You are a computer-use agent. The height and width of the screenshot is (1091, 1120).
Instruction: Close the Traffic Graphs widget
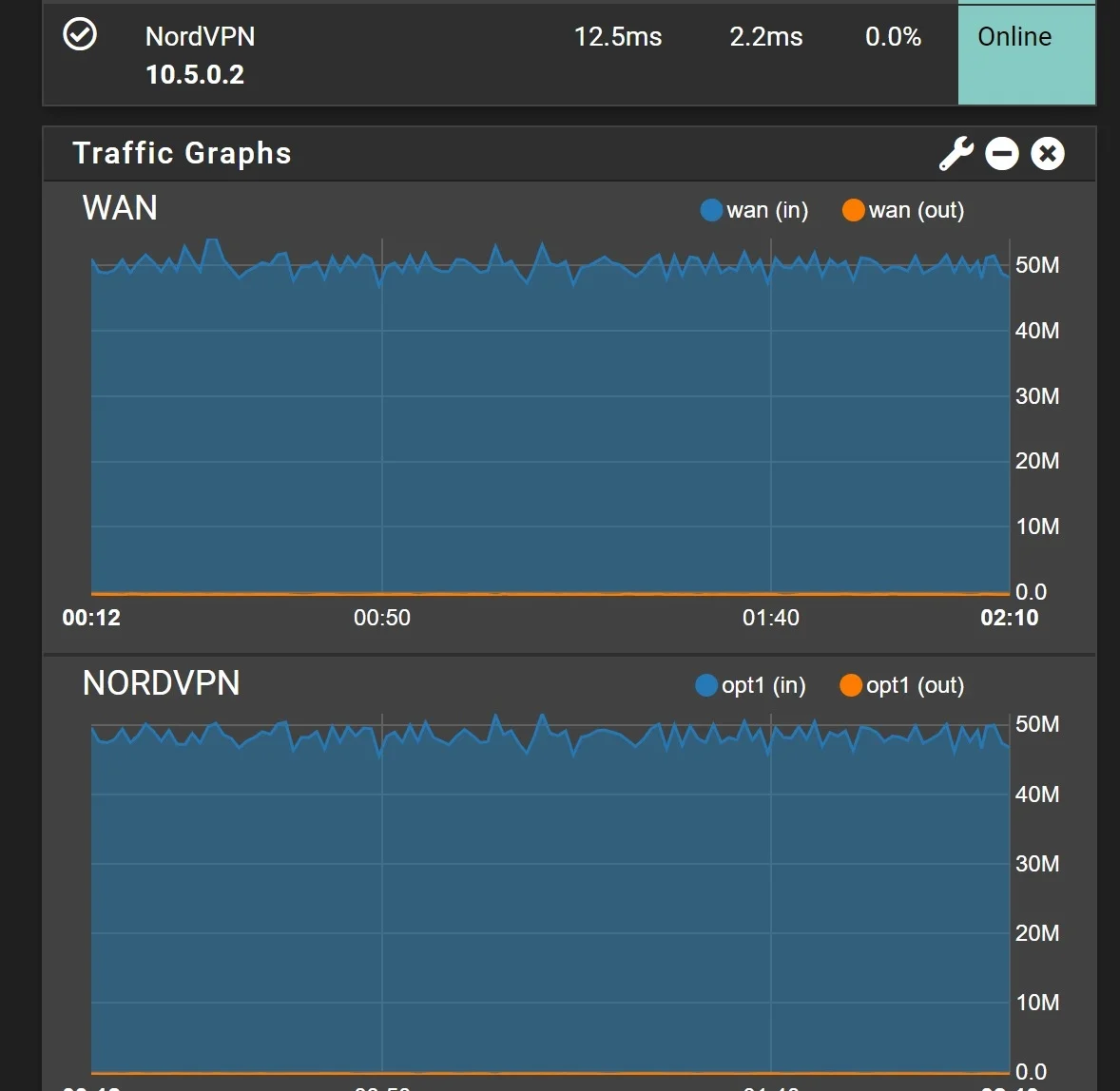tap(1047, 154)
